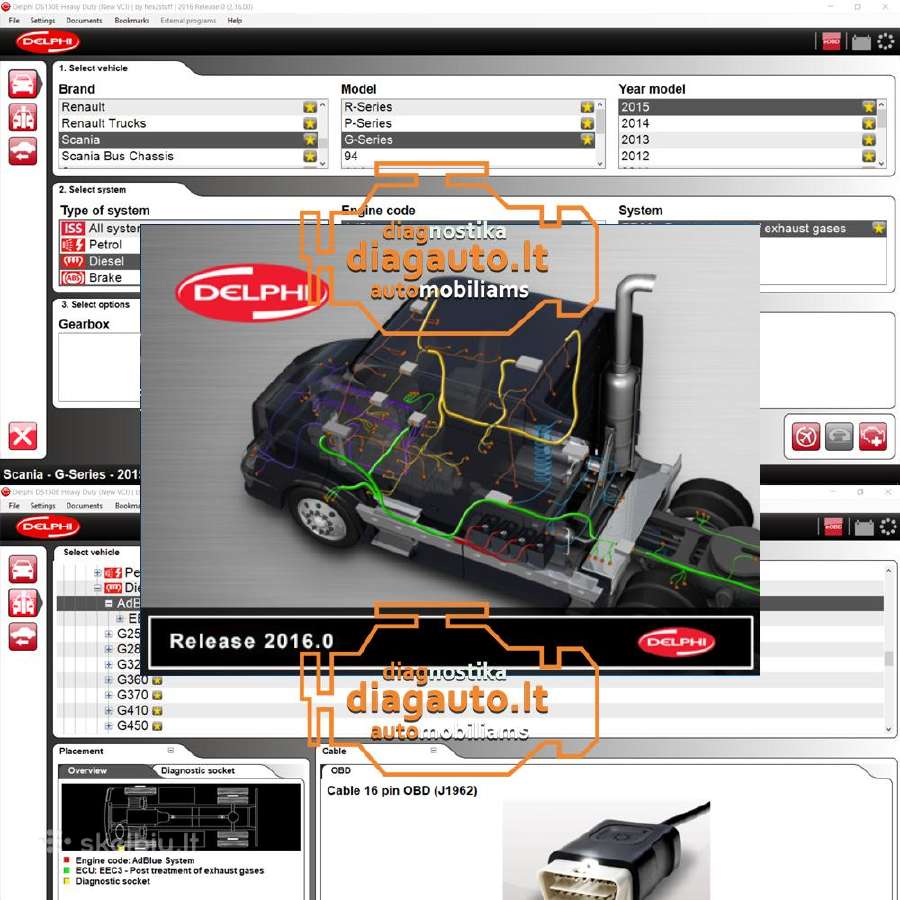Collapse the Cable panel
The width and height of the screenshot is (900, 900).
click(433, 750)
